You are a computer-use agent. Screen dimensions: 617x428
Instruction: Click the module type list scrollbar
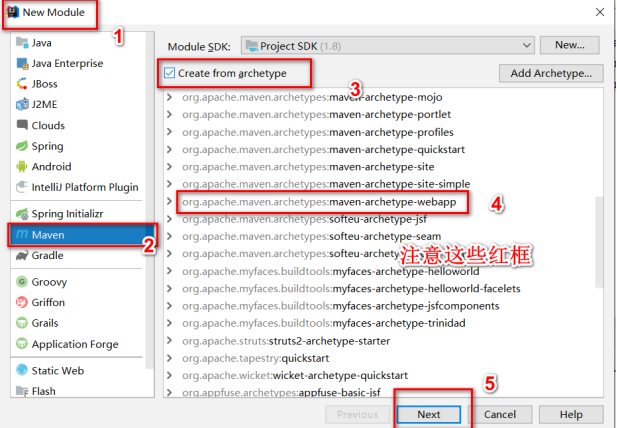pyautogui.click(x=150, y=201)
